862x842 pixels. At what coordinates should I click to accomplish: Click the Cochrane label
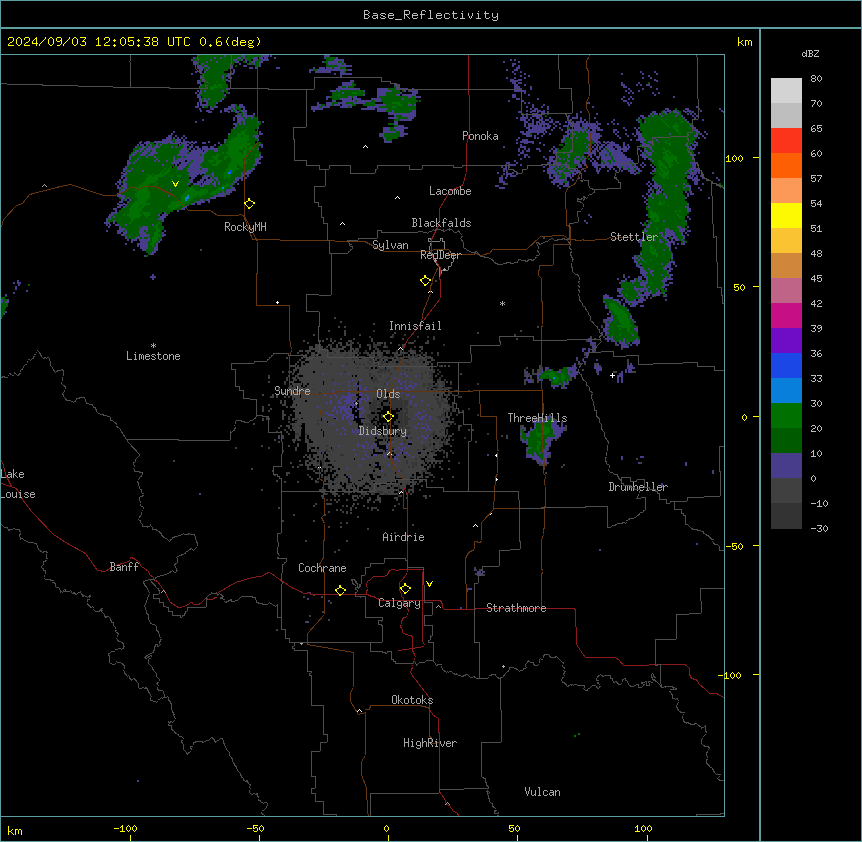(x=322, y=568)
